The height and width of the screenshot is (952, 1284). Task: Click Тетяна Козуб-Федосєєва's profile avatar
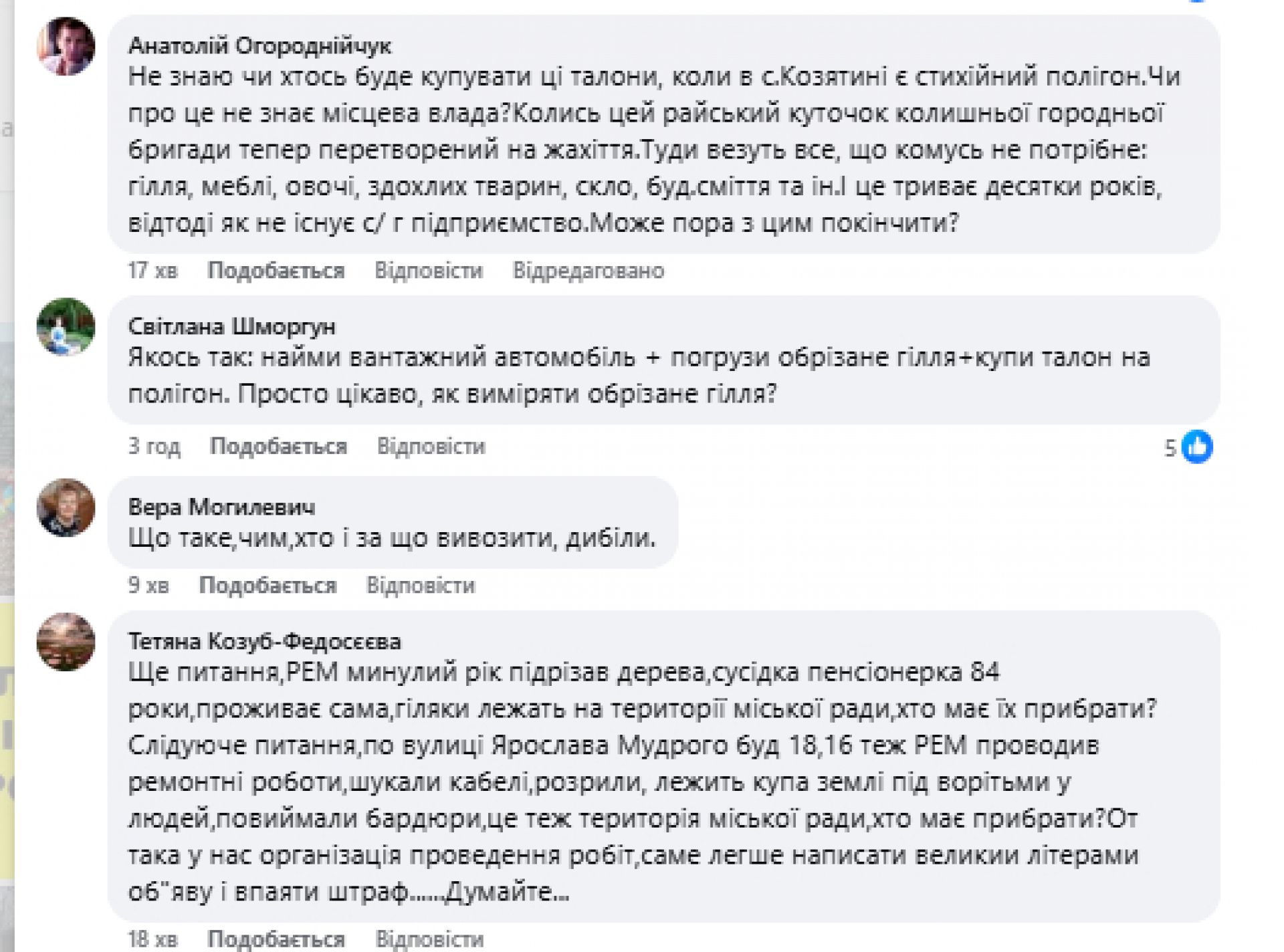pos(66,642)
